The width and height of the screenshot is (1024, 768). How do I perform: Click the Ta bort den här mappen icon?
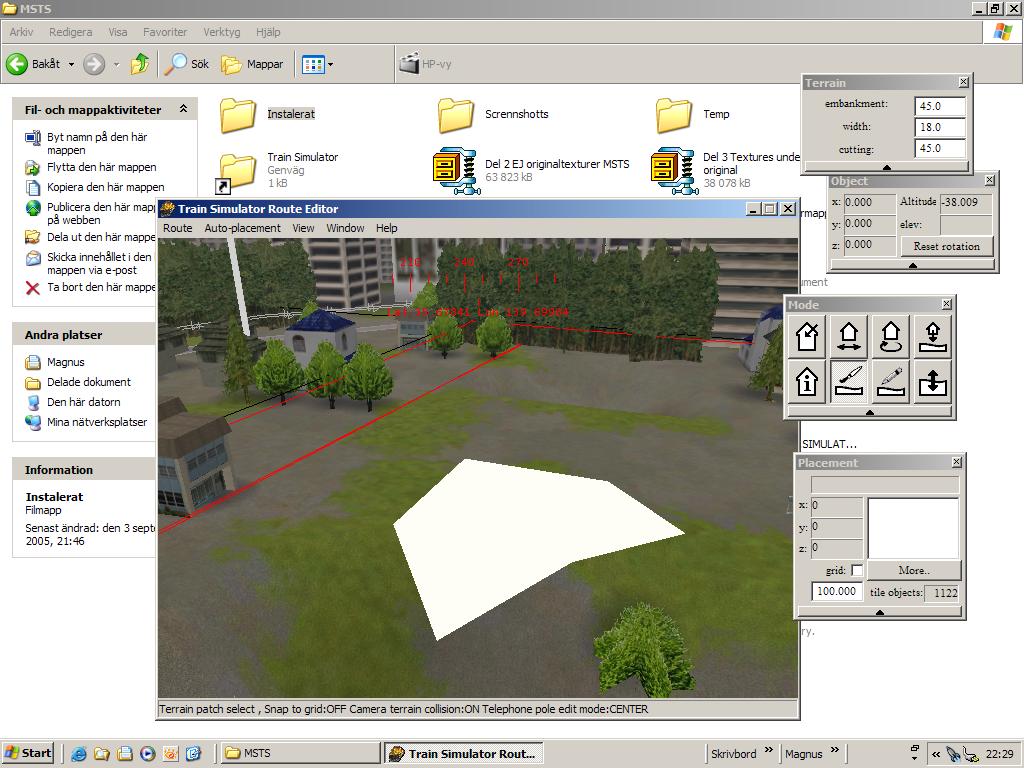point(33,287)
